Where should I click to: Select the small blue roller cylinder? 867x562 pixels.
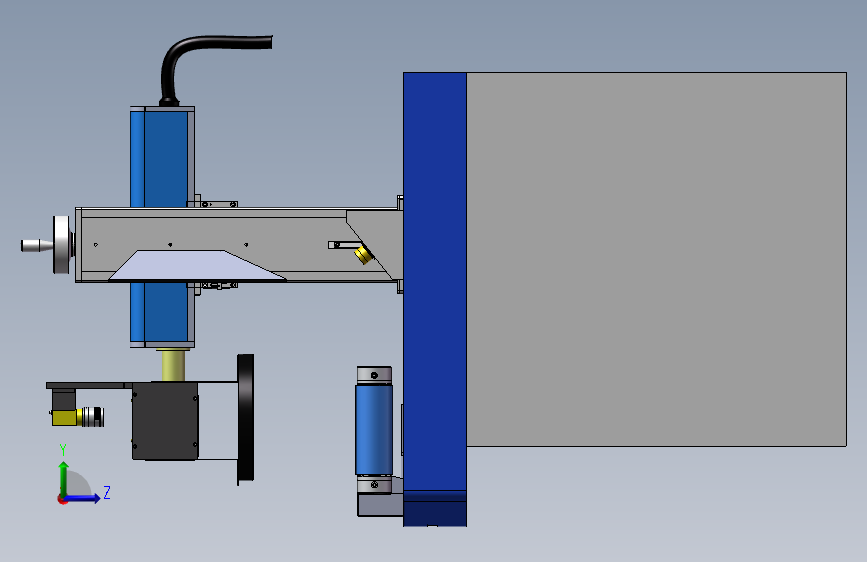point(374,429)
